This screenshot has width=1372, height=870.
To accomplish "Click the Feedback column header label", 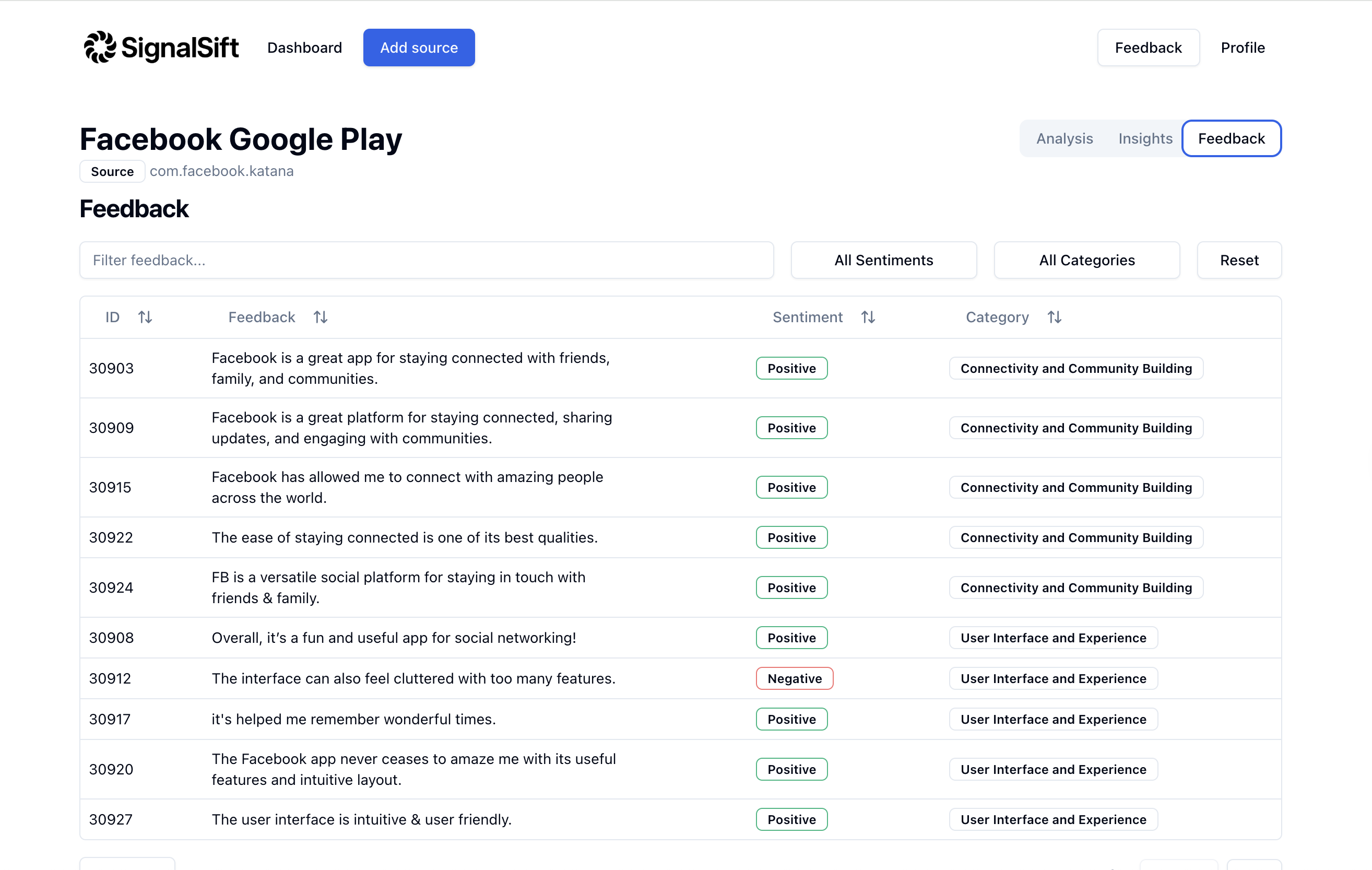I will (x=262, y=317).
